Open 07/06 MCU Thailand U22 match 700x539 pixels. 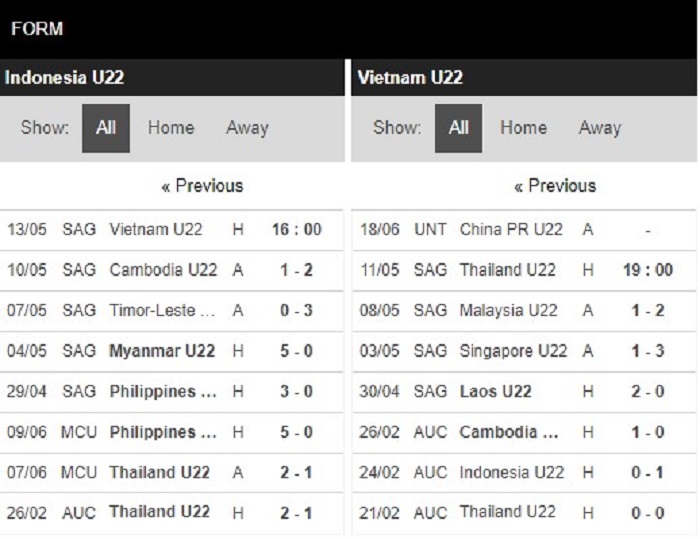171,472
